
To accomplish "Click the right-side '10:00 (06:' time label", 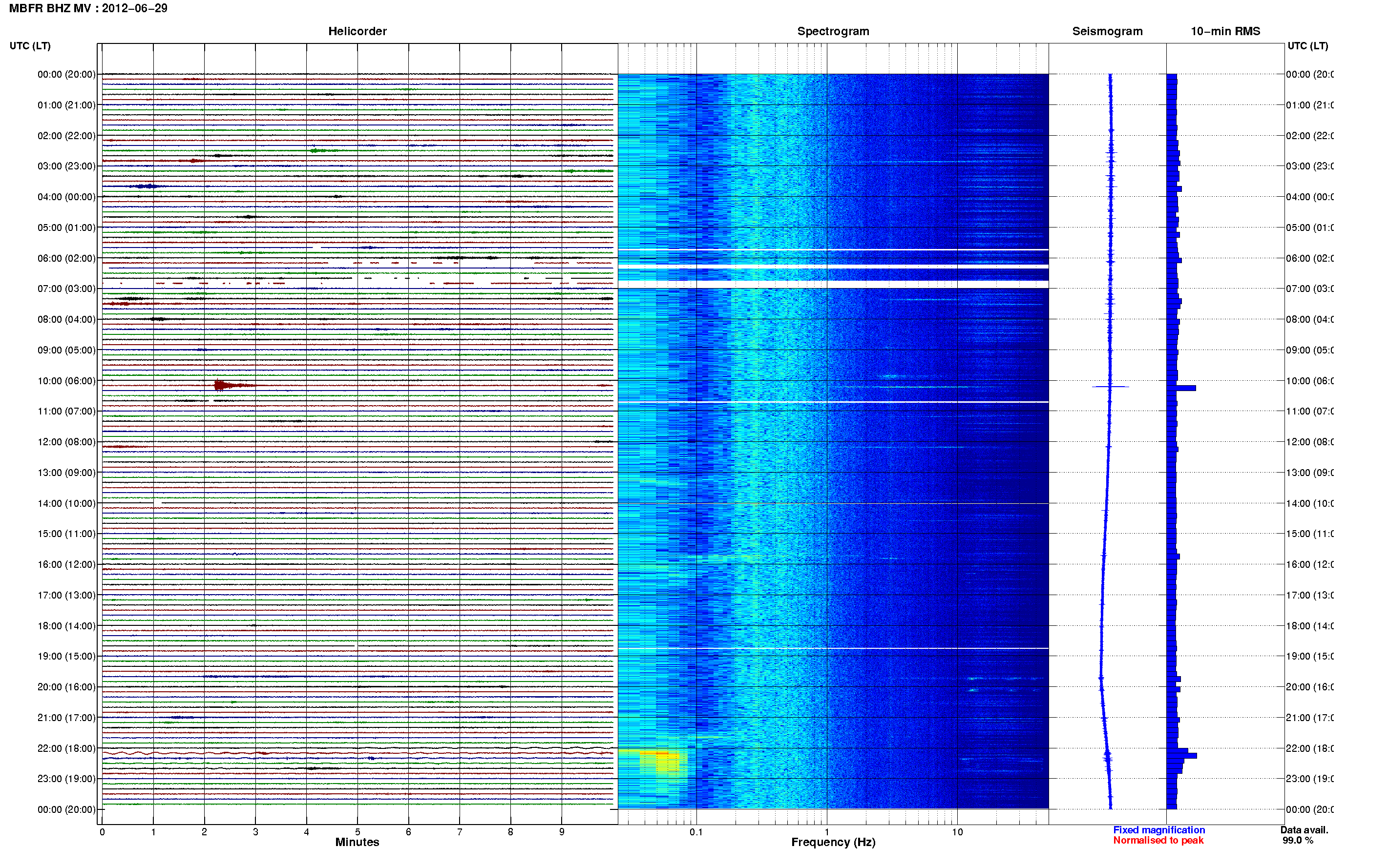I will [x=1309, y=381].
